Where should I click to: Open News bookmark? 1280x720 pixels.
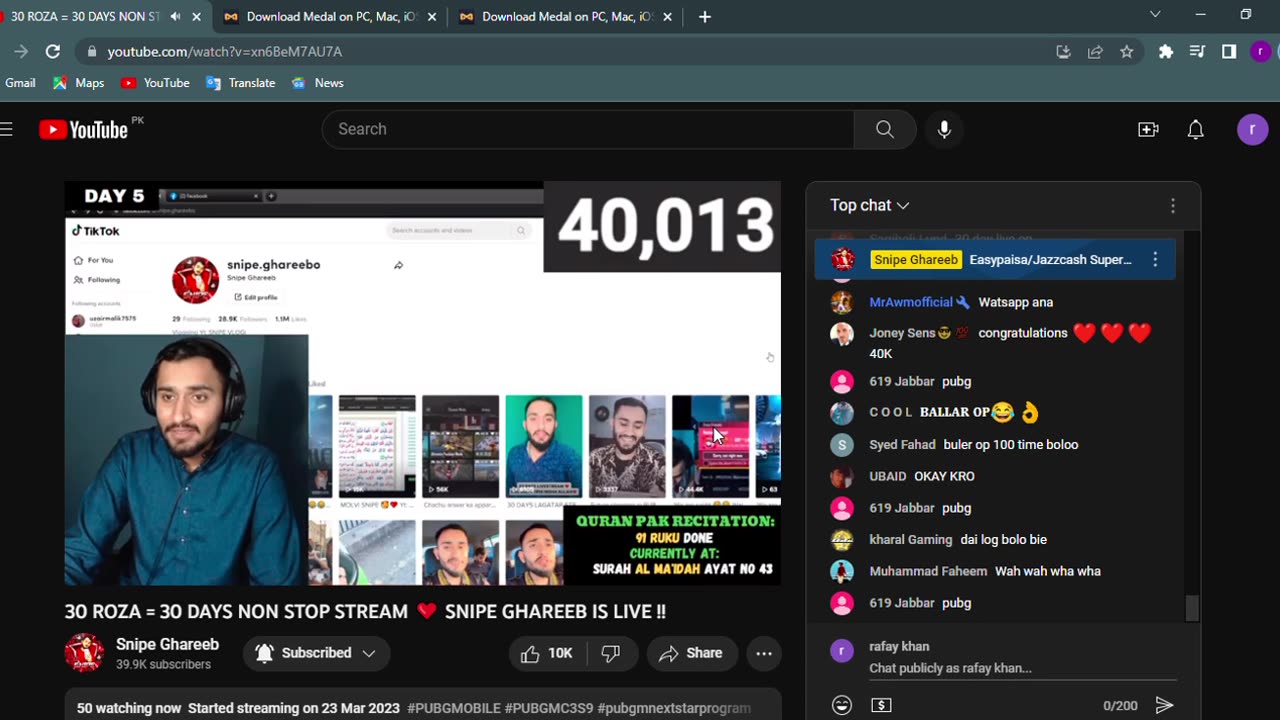click(317, 83)
